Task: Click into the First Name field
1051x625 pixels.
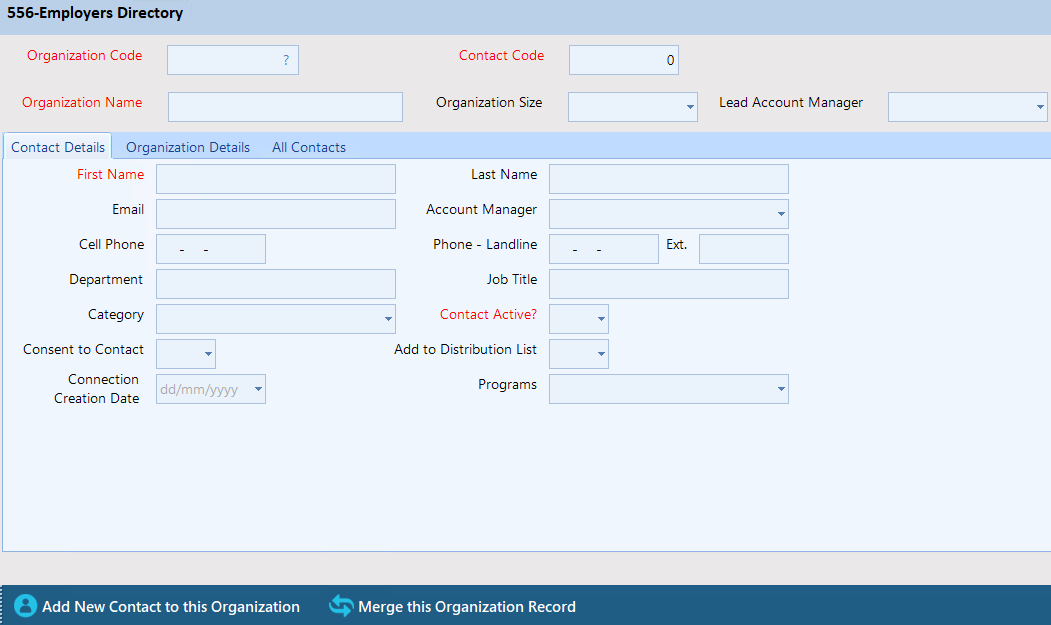Action: [x=276, y=179]
